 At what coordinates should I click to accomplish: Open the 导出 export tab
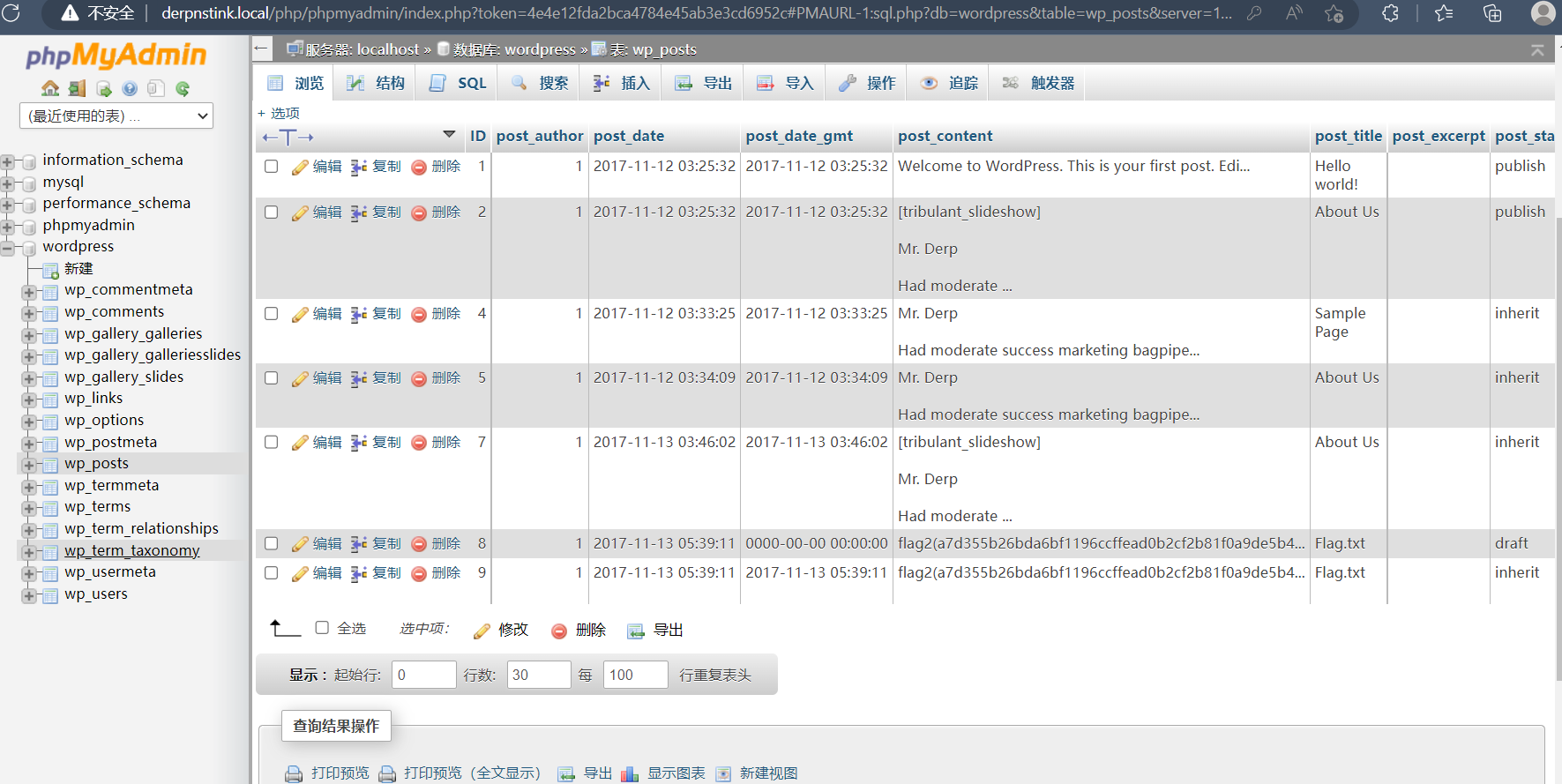(703, 83)
